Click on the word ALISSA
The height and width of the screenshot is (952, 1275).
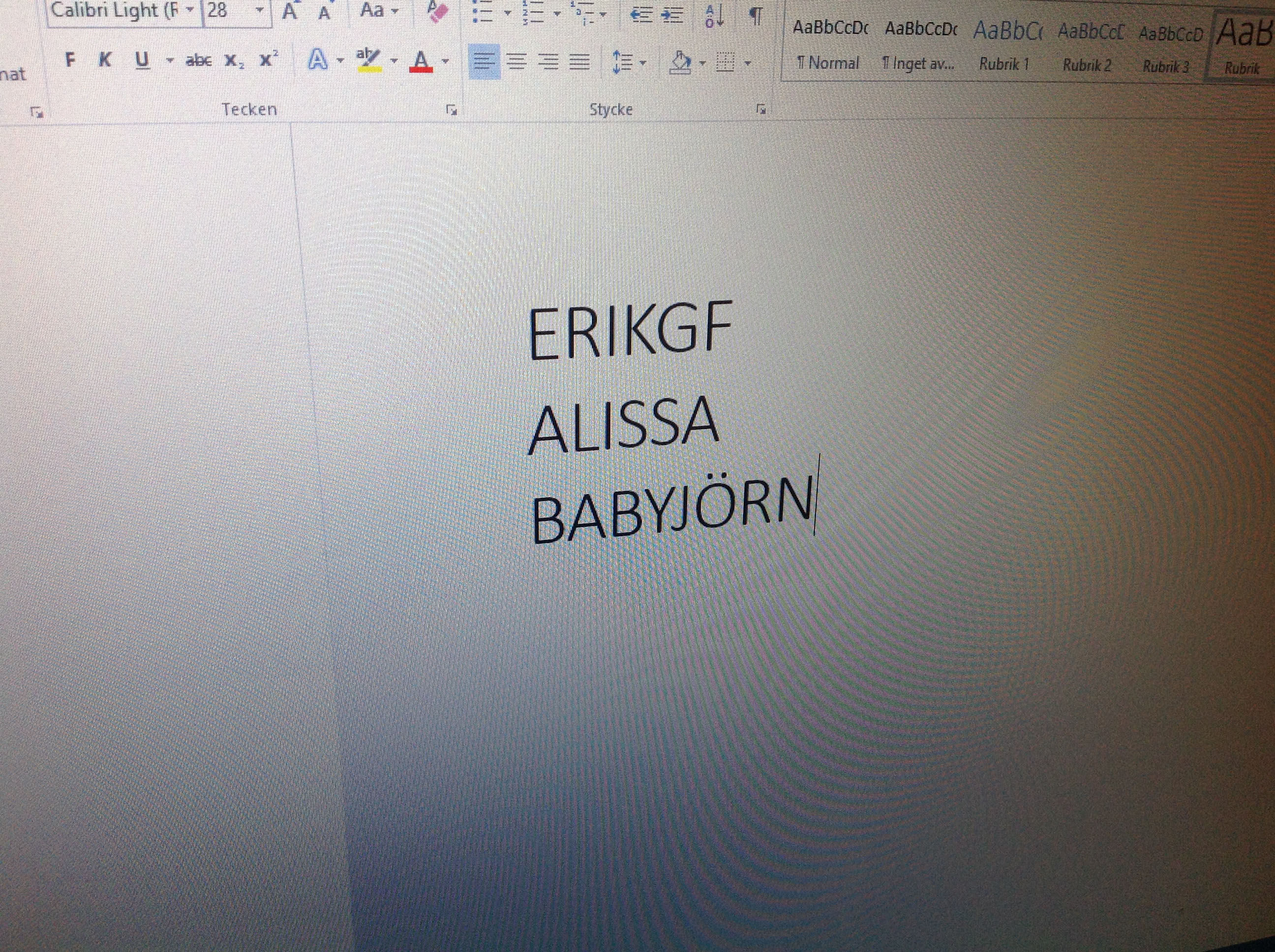pos(624,425)
